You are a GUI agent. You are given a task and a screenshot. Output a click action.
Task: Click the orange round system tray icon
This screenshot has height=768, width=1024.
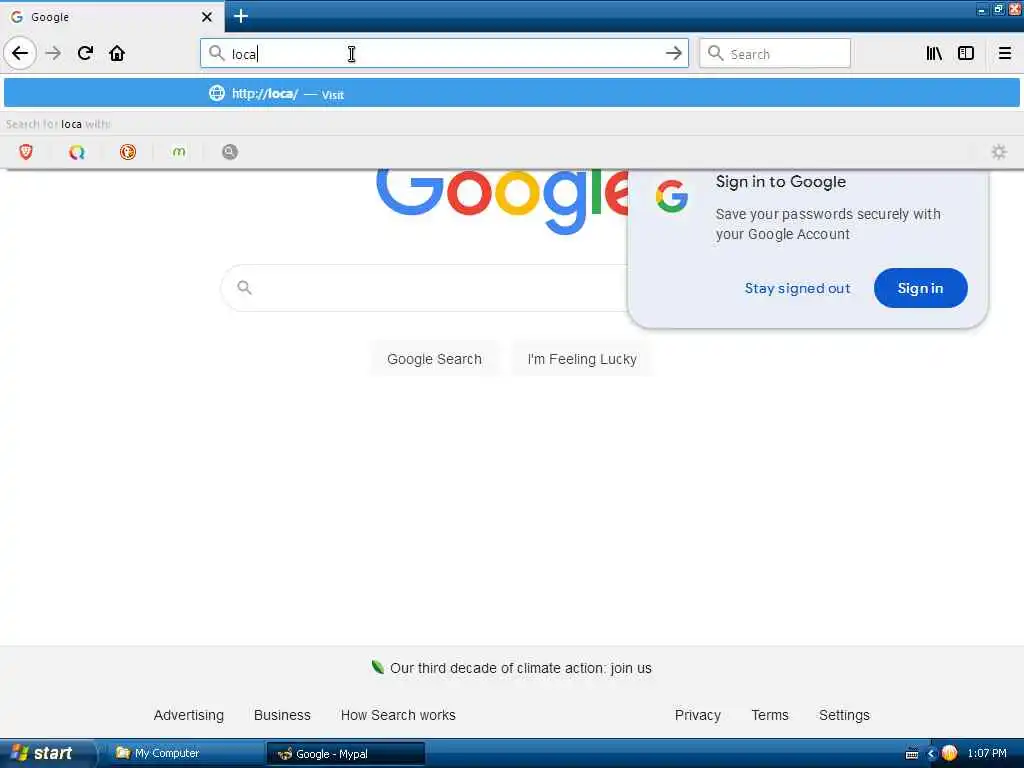949,754
